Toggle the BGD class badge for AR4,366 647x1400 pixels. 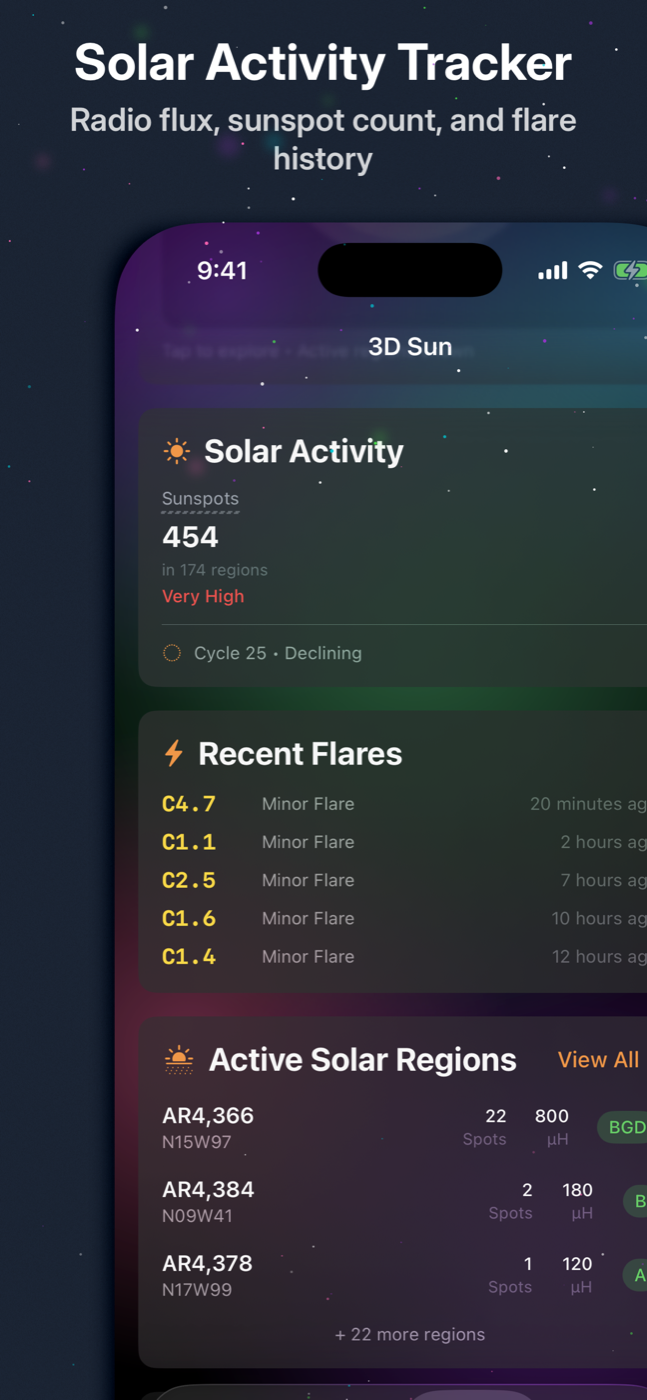tap(623, 1127)
